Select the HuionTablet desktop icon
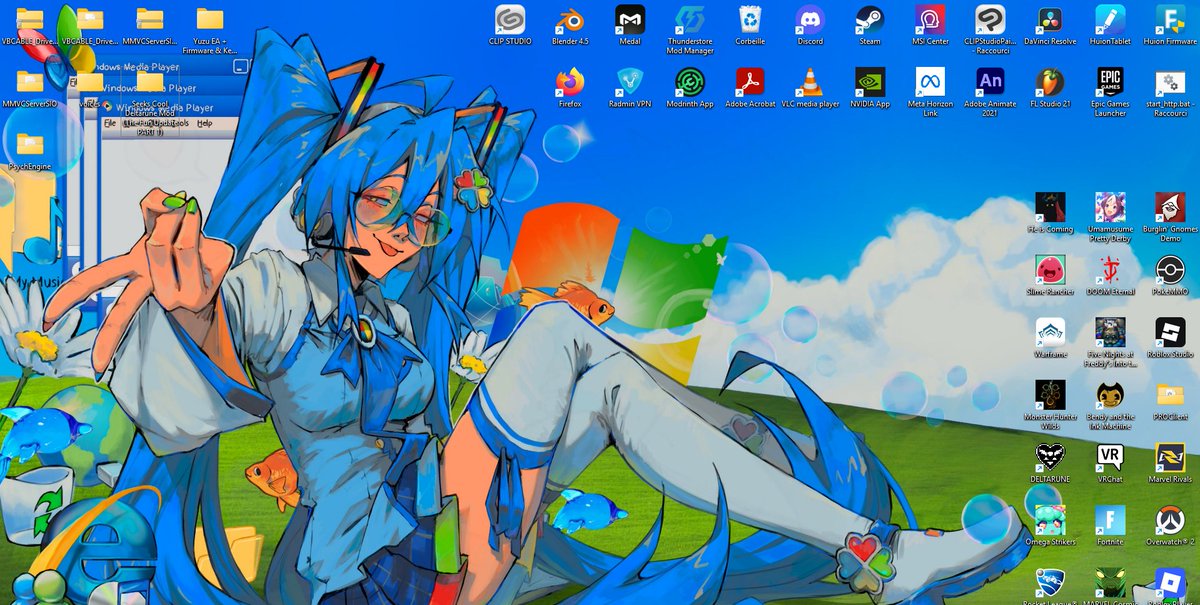The height and width of the screenshot is (605, 1200). [1110, 19]
